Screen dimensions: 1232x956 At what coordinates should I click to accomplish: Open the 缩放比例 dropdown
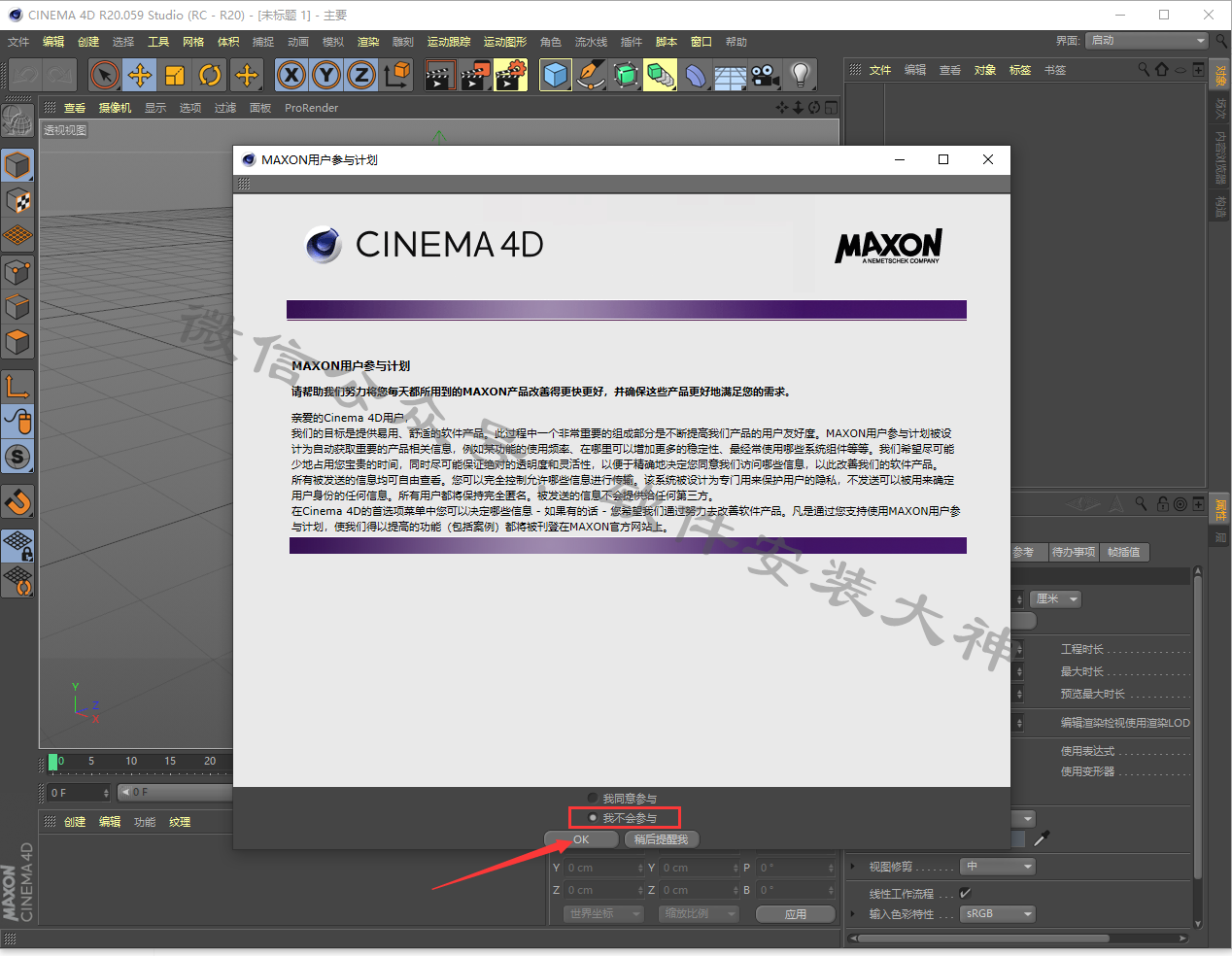coord(700,914)
